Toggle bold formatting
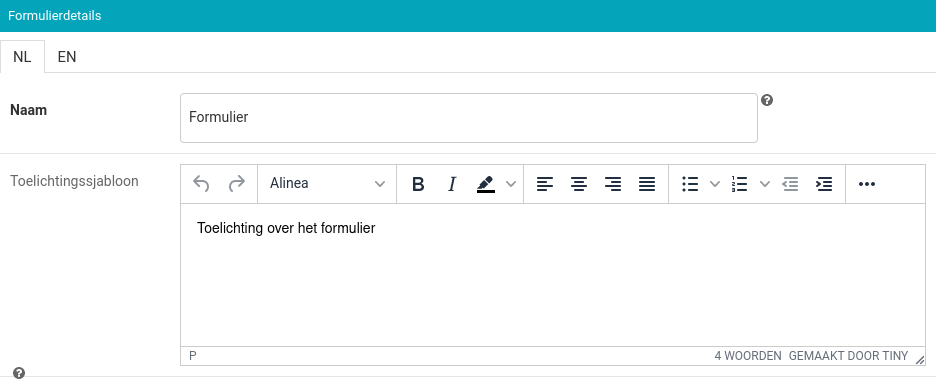Viewport: 936px width, 381px height. pos(418,184)
